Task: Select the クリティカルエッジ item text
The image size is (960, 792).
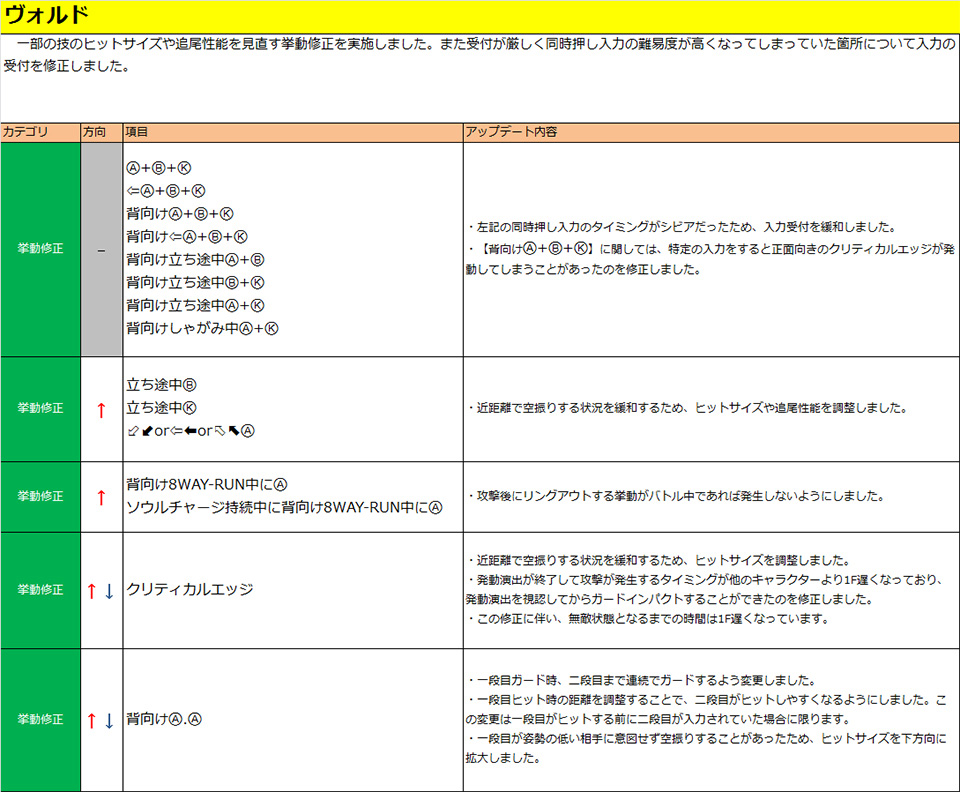Action: click(190, 590)
